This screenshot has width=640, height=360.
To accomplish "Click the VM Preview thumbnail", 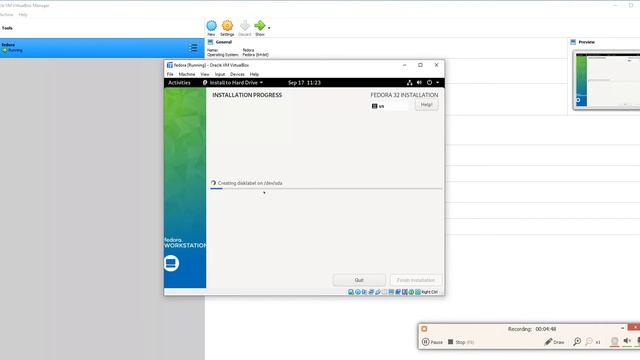I will pyautogui.click(x=607, y=80).
